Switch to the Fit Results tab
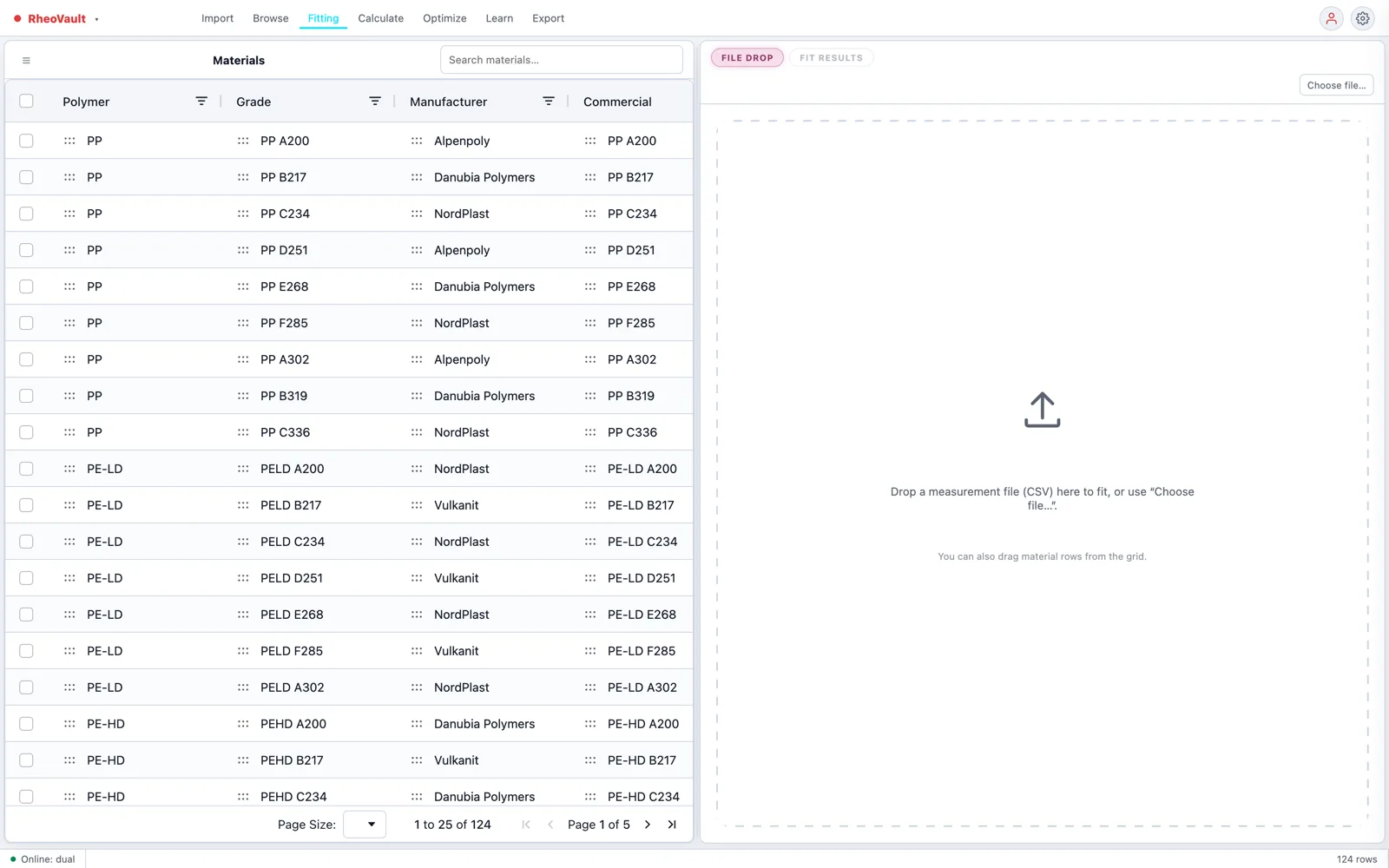This screenshot has height=868, width=1389. (832, 58)
